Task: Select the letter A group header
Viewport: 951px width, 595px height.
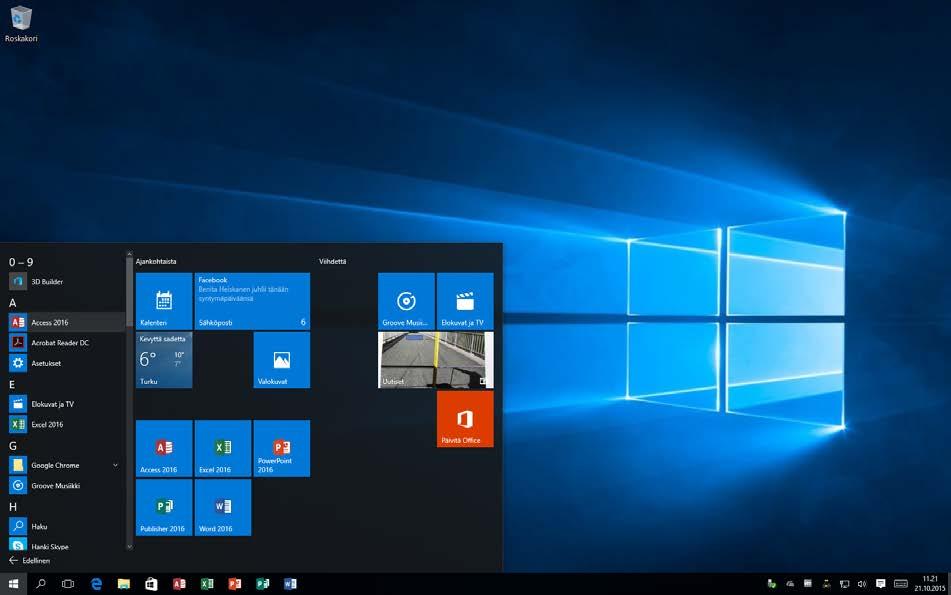Action: tap(12, 303)
